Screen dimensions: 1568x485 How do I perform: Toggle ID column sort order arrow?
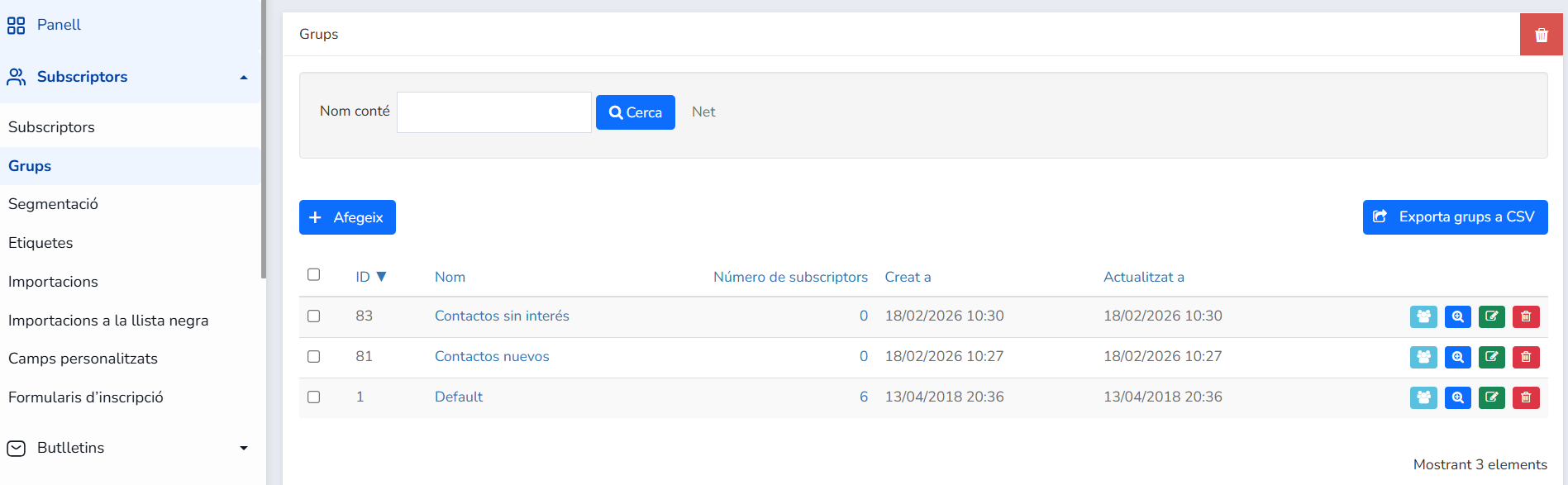(381, 277)
